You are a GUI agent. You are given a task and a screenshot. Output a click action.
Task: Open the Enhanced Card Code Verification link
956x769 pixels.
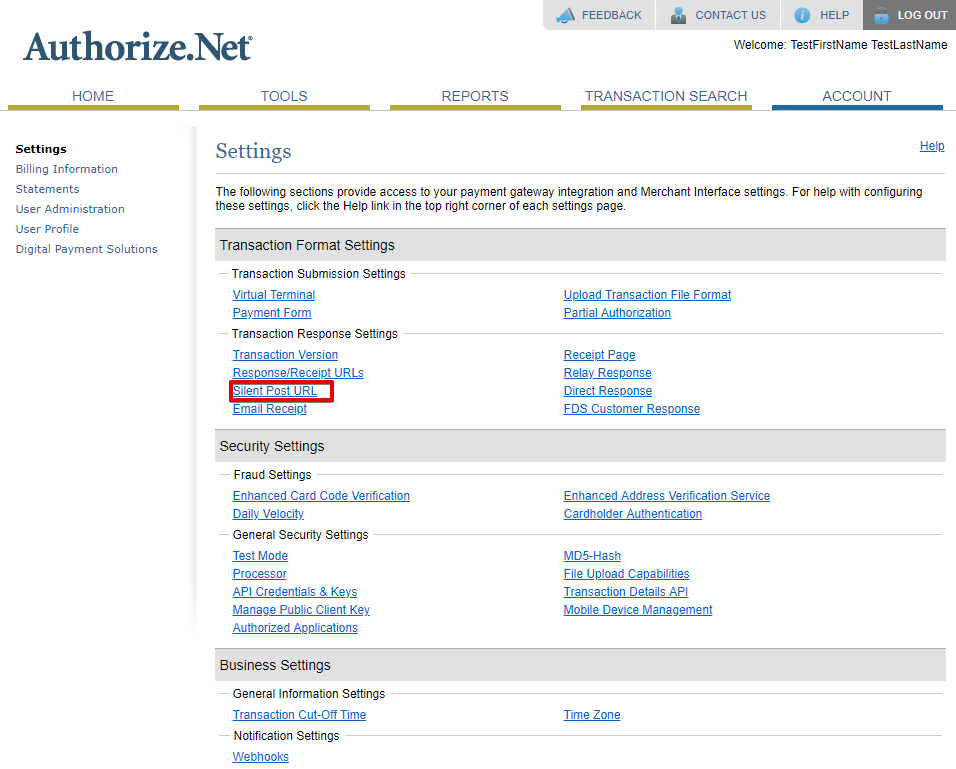(321, 496)
